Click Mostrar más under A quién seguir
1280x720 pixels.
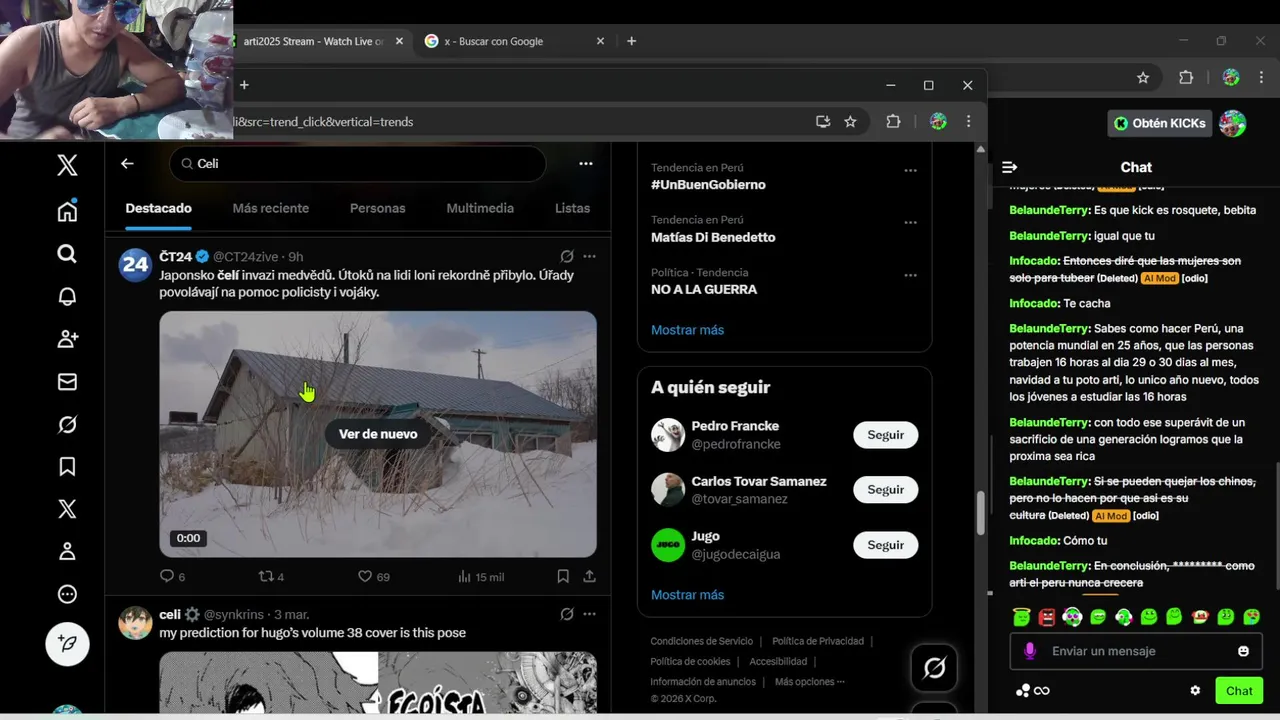(x=687, y=595)
